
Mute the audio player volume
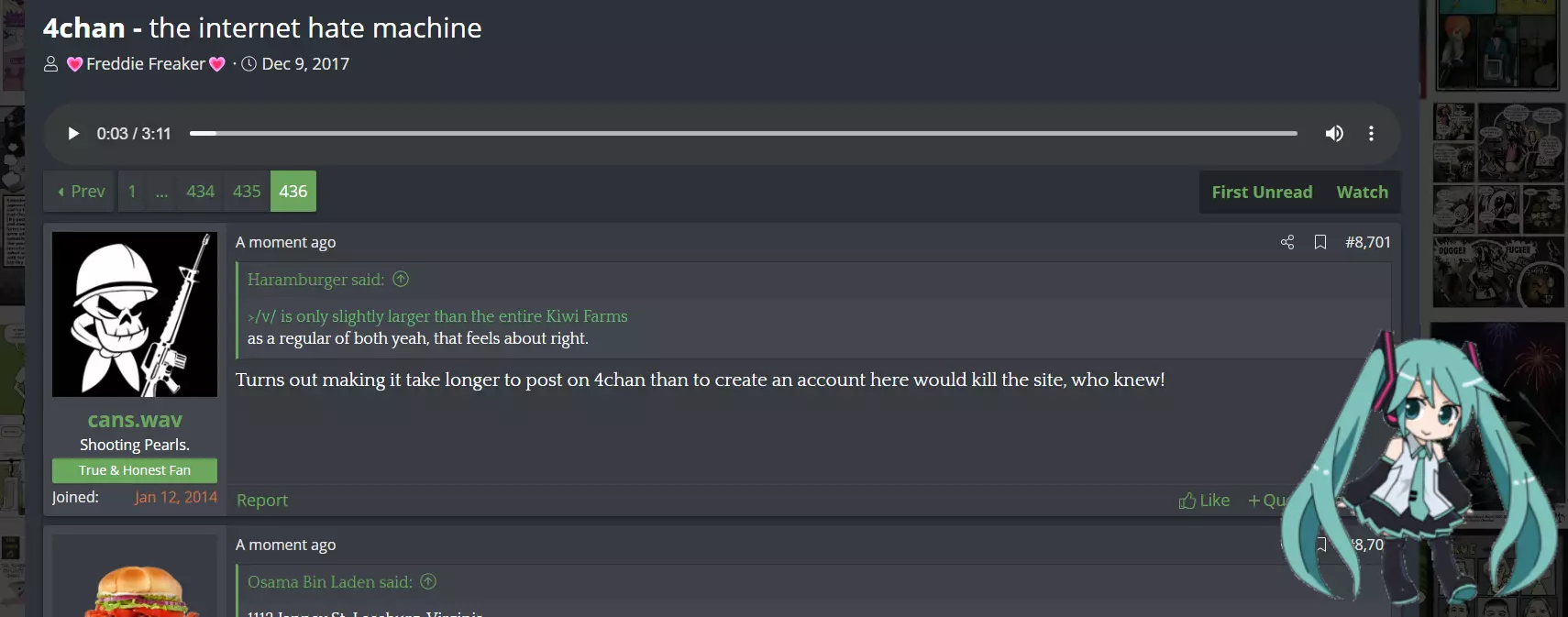click(x=1334, y=134)
